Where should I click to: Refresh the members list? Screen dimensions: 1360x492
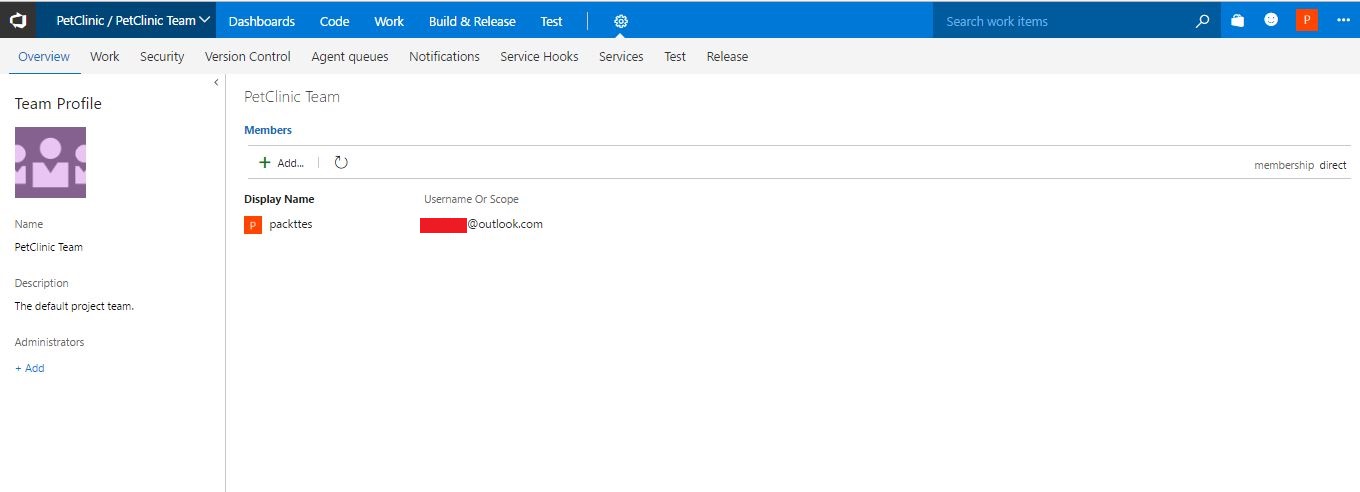click(x=341, y=162)
